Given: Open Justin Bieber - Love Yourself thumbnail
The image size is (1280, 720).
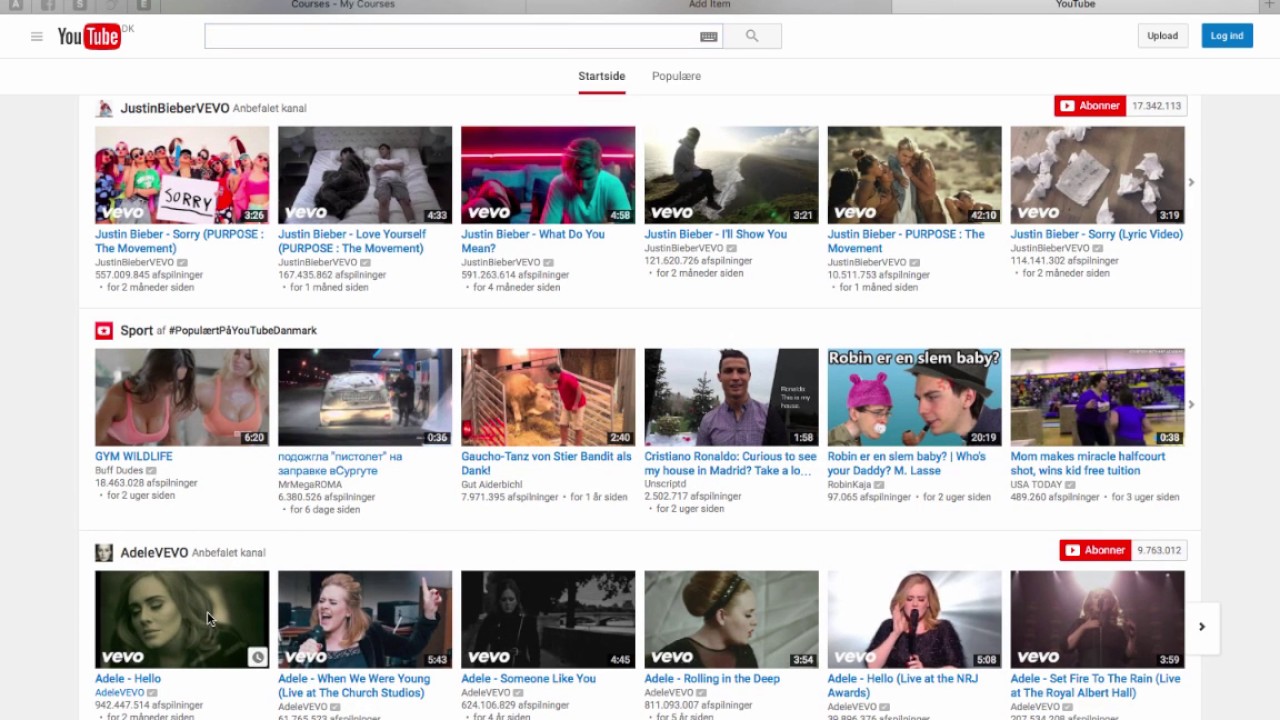Looking at the screenshot, I should pos(365,175).
